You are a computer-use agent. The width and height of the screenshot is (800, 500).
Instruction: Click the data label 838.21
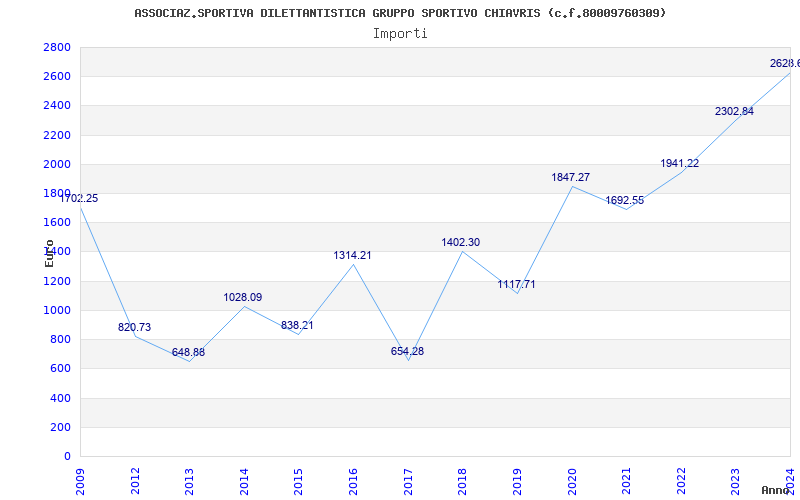click(x=297, y=326)
